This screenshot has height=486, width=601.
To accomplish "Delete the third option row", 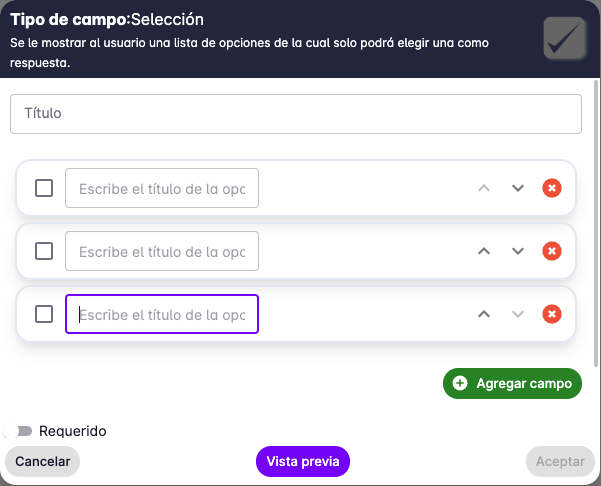I will tap(551, 314).
